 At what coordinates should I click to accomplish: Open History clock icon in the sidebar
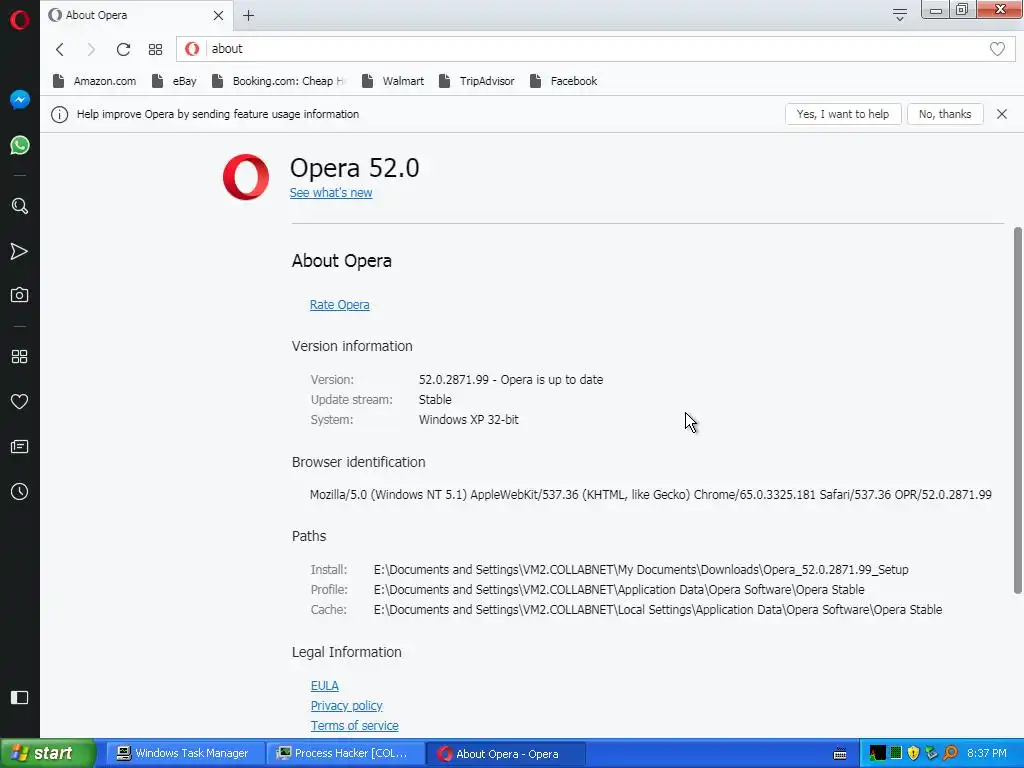(x=20, y=492)
